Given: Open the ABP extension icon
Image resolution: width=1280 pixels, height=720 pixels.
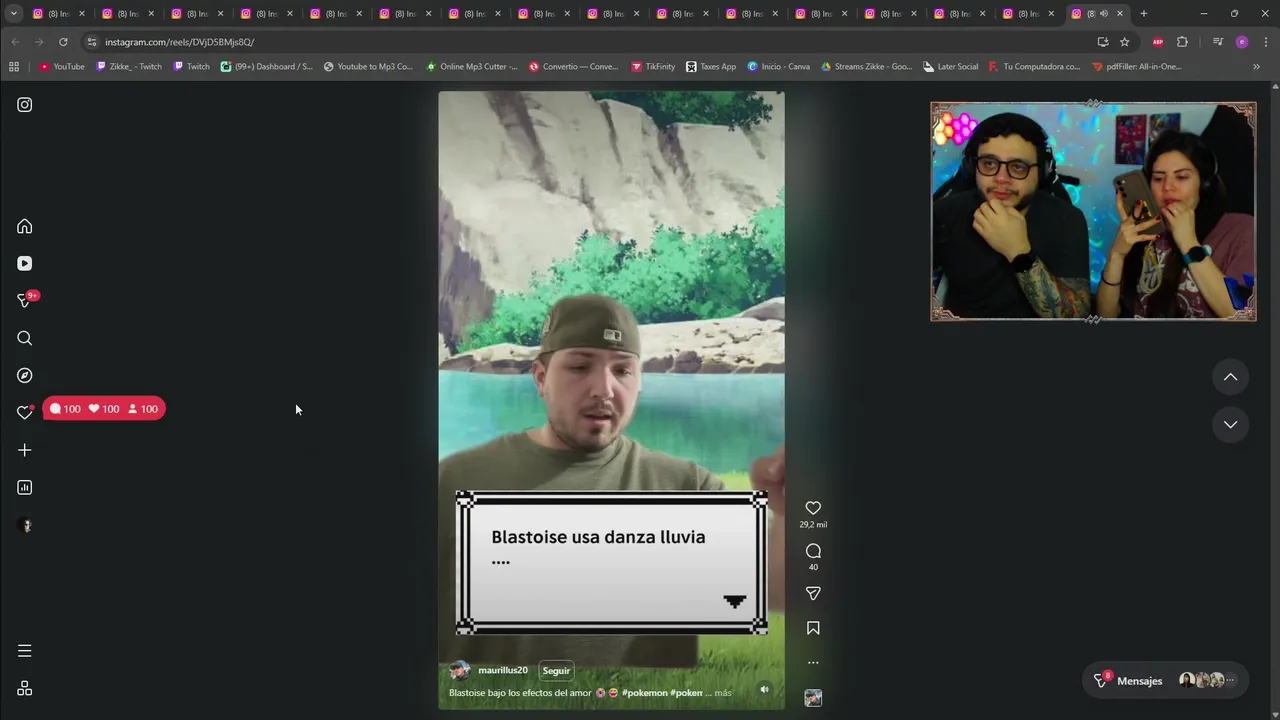Looking at the screenshot, I should [x=1158, y=42].
